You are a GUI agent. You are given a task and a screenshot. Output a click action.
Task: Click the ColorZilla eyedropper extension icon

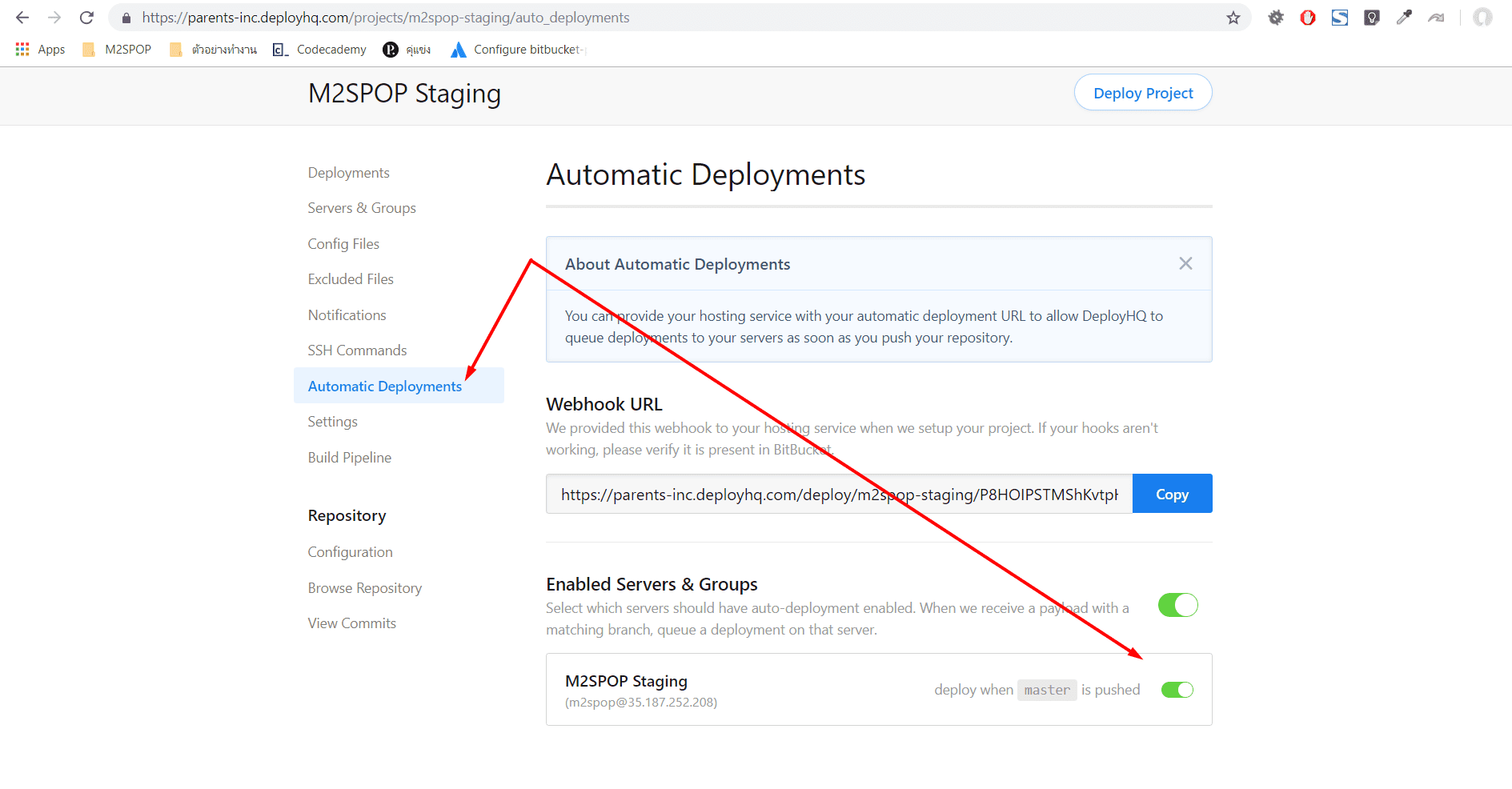pyautogui.click(x=1404, y=17)
